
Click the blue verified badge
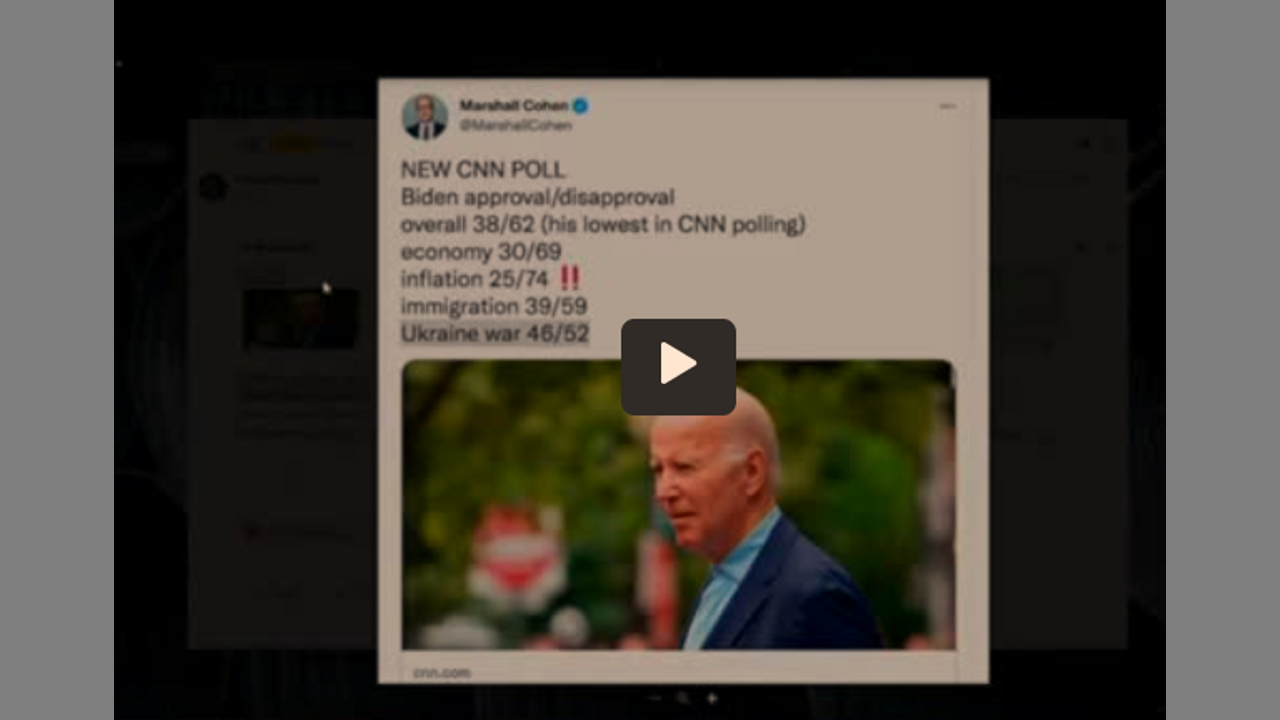(x=580, y=105)
